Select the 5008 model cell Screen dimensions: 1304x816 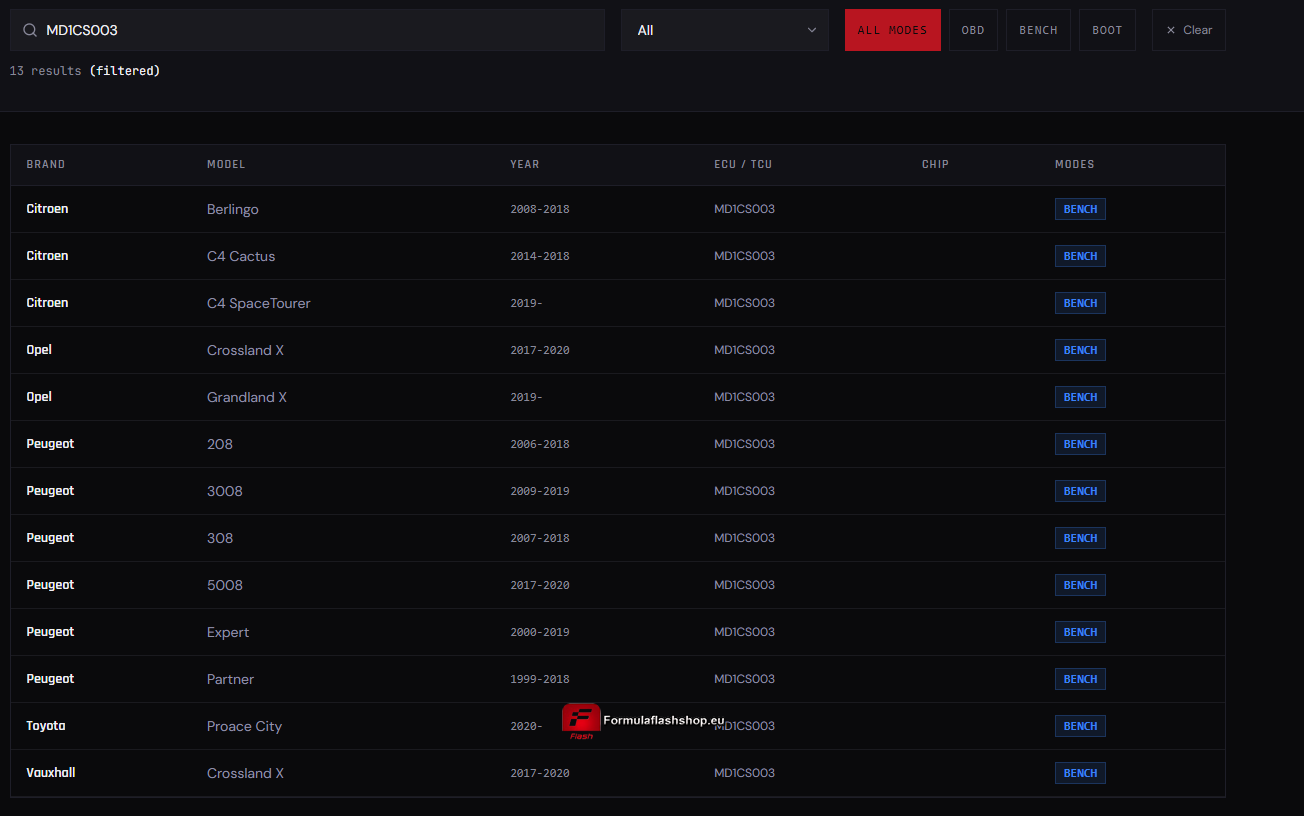pos(225,585)
